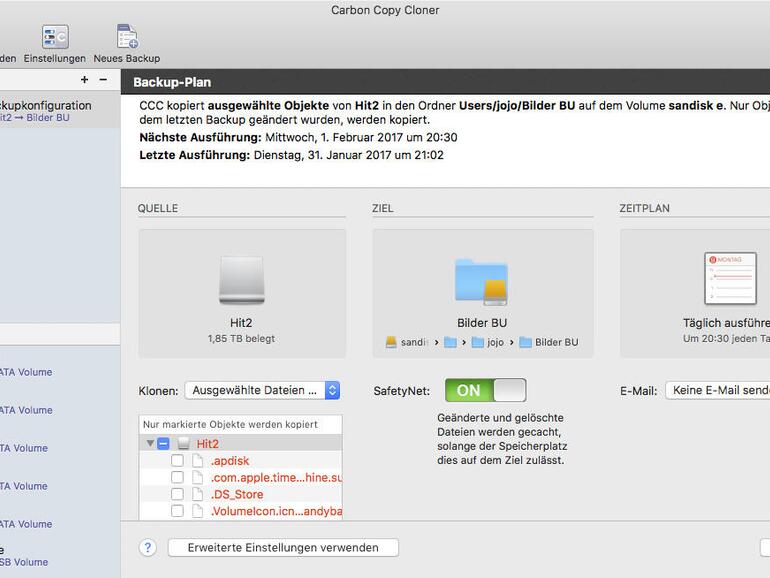Click the Backup-Plan header bar
The height and width of the screenshot is (578, 770).
445,82
